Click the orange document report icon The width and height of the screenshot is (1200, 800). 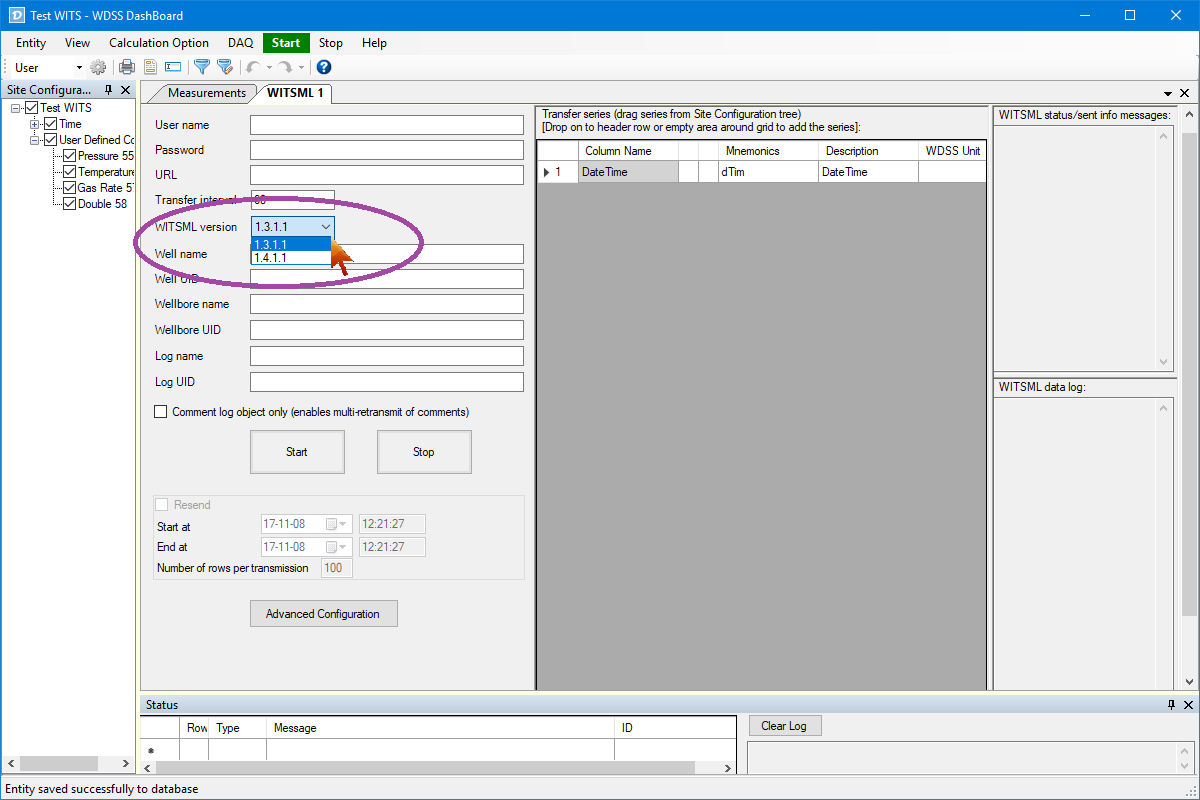151,67
